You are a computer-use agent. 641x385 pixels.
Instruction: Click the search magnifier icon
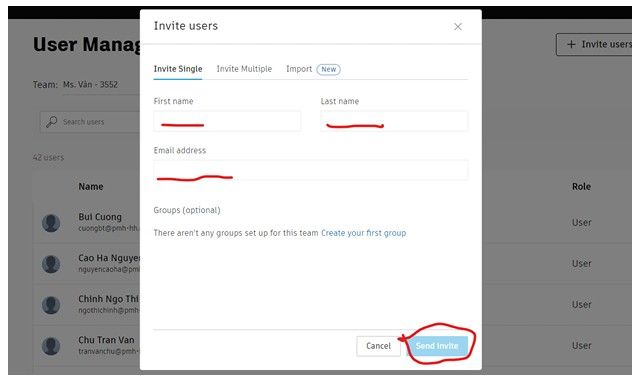point(52,122)
